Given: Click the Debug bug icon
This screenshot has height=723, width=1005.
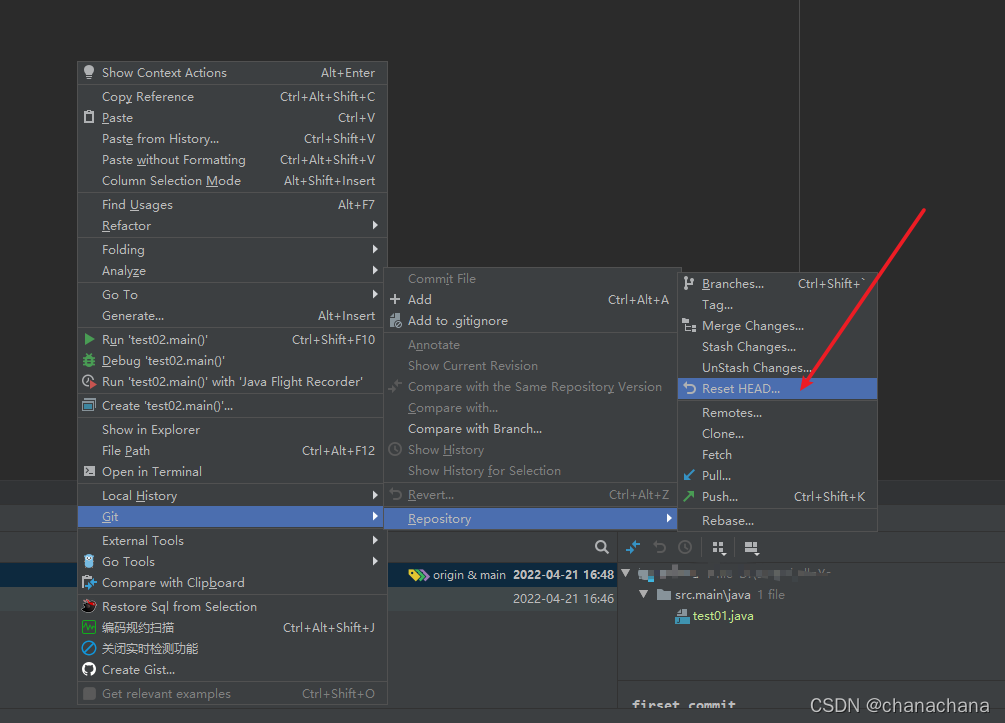Looking at the screenshot, I should (x=89, y=360).
